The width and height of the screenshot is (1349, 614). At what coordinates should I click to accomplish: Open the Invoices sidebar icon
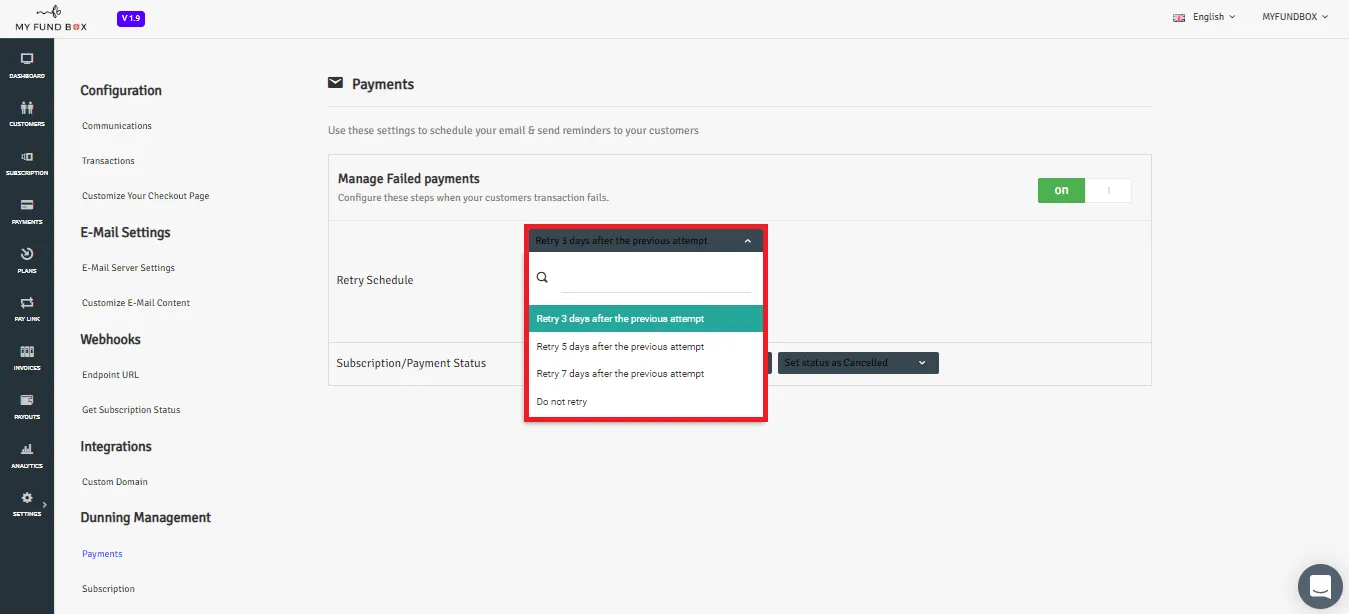point(27,352)
